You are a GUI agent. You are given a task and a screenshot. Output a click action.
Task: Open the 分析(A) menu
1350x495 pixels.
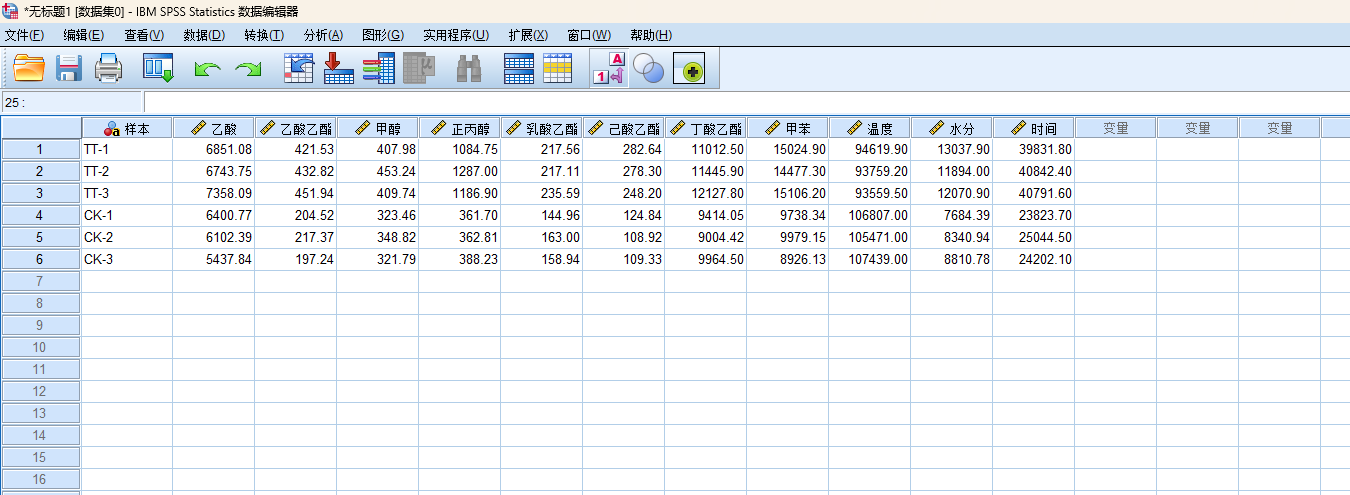pyautogui.click(x=322, y=35)
